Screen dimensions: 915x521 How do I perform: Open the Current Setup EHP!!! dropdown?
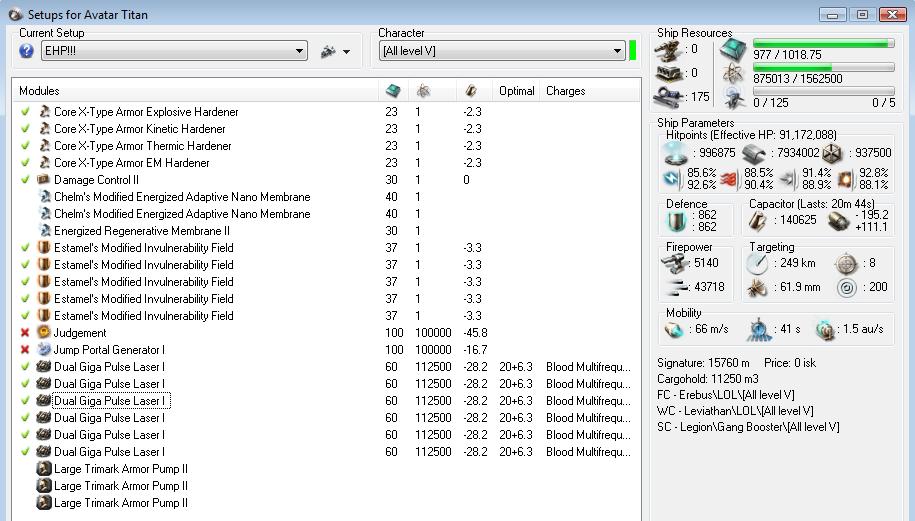tap(174, 51)
